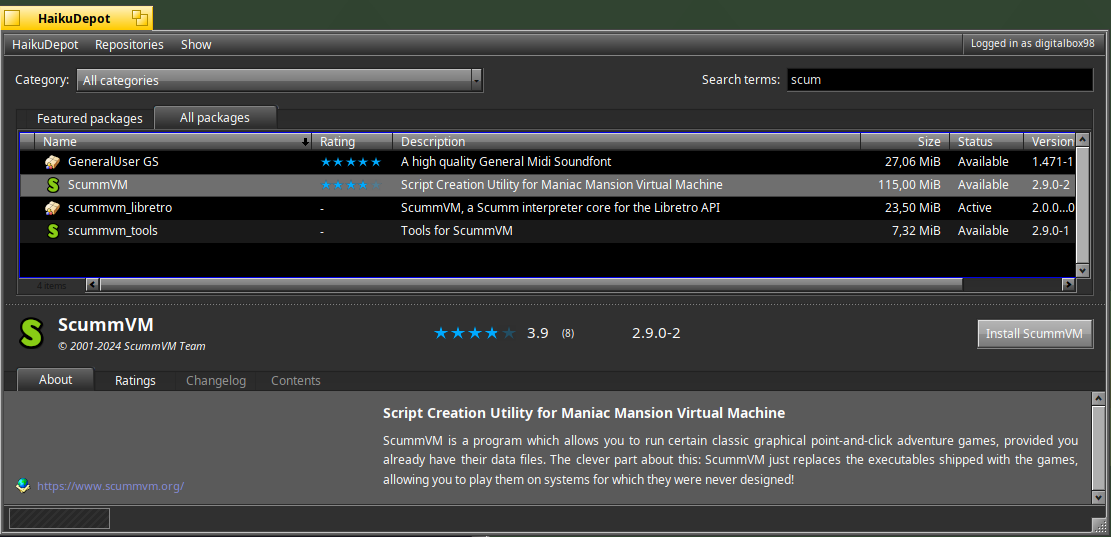Click the globe icon beside website link
Viewport: 1111px width, 537px height.
[23, 486]
